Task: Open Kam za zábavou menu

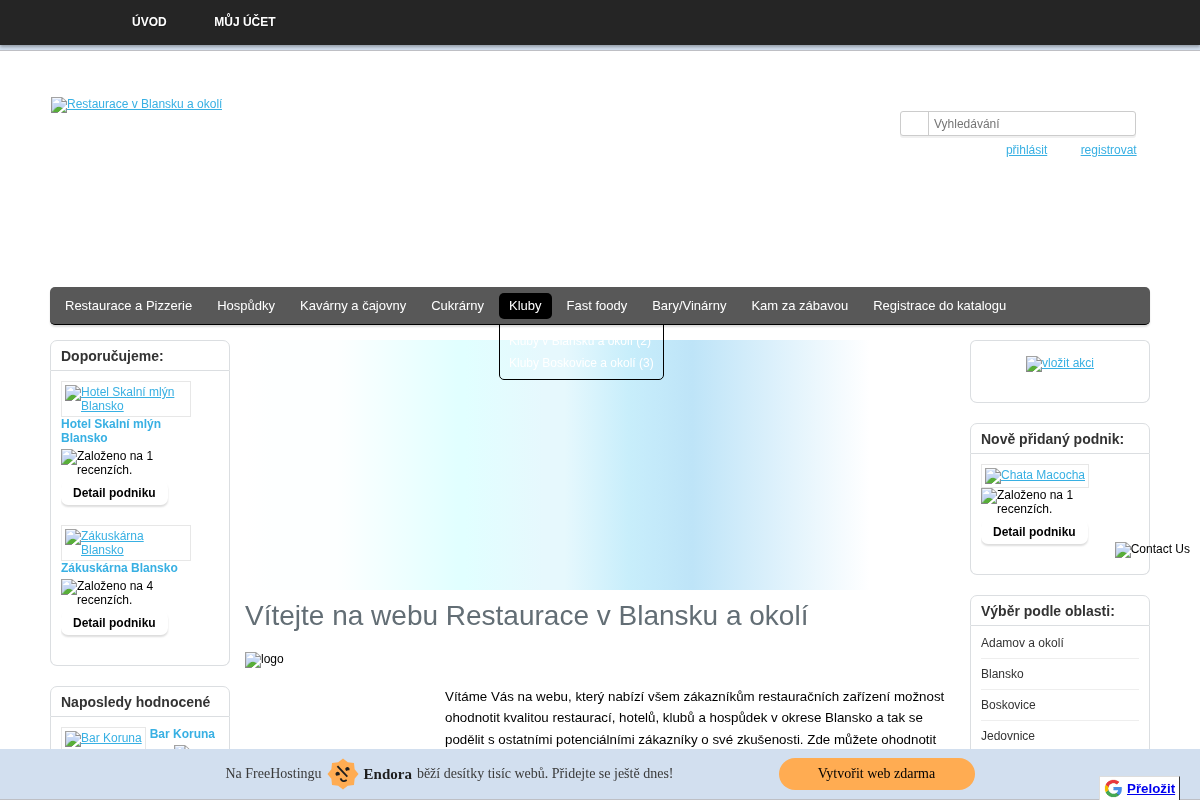Action: click(x=800, y=306)
